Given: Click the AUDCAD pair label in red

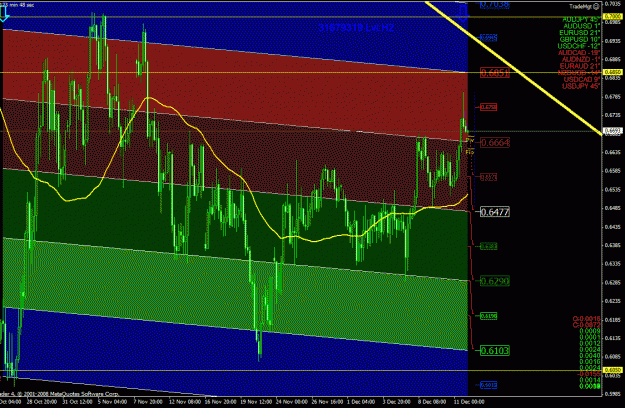Looking at the screenshot, I should [579, 53].
